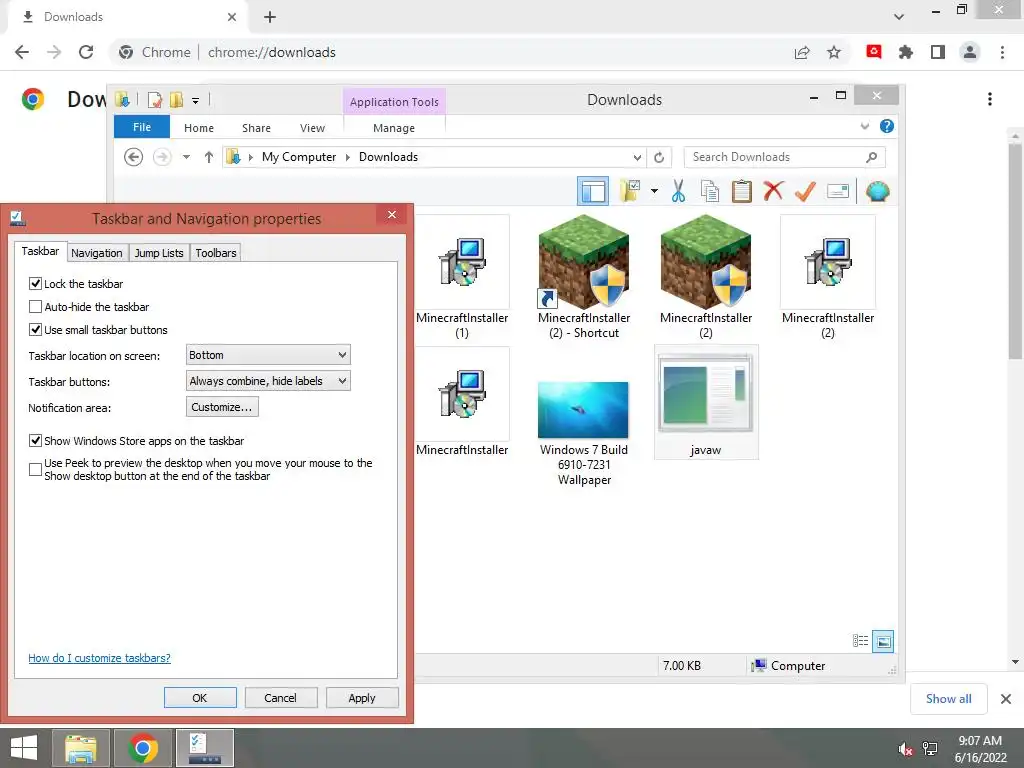Reload the Chrome page
Viewport: 1024px width, 768px height.
[x=86, y=52]
